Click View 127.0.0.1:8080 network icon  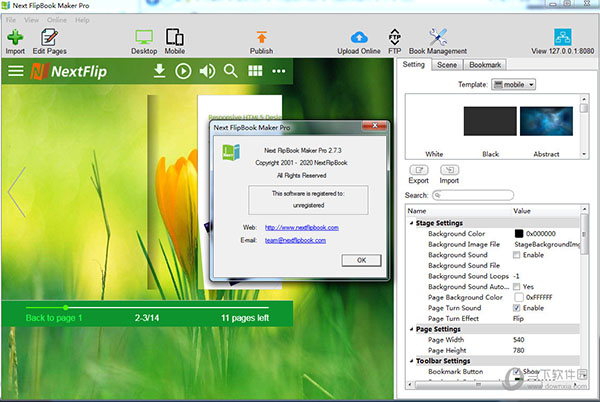(x=562, y=37)
